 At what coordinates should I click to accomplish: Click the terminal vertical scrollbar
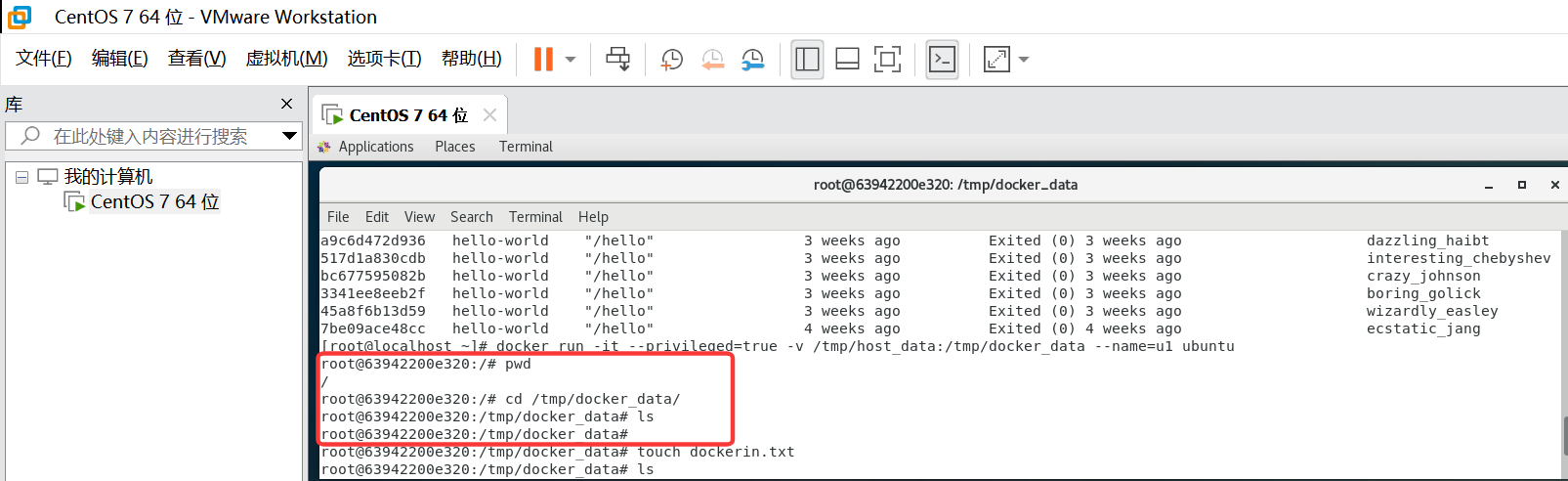coord(1563,434)
